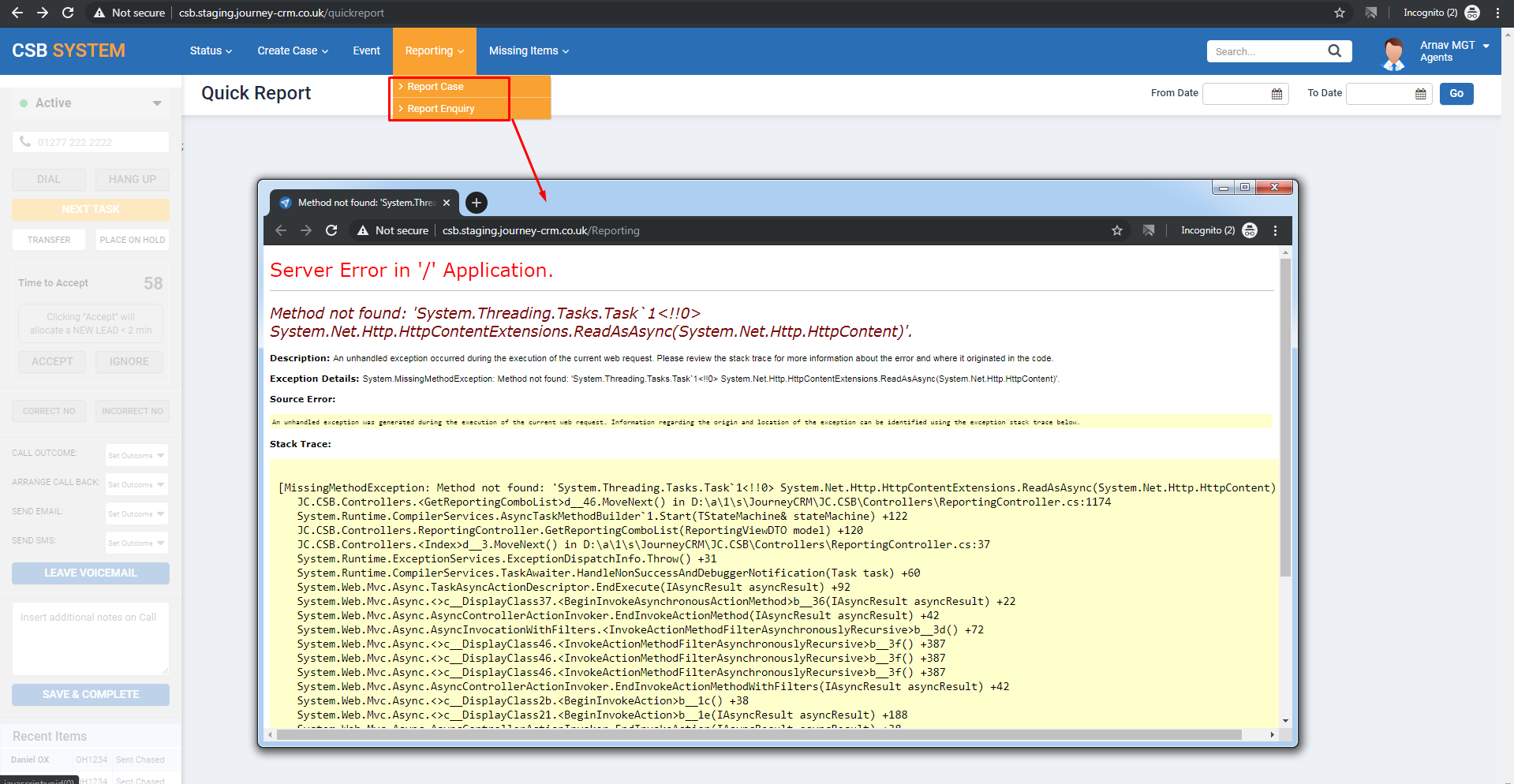
Task: Click the TRANSFER button
Action: click(x=49, y=240)
